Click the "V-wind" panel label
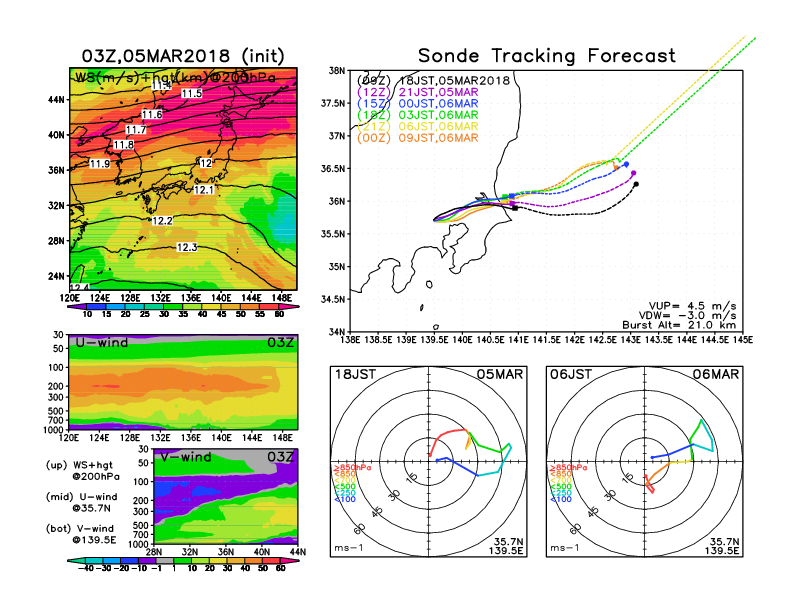The height and width of the screenshot is (612, 792). (186, 457)
